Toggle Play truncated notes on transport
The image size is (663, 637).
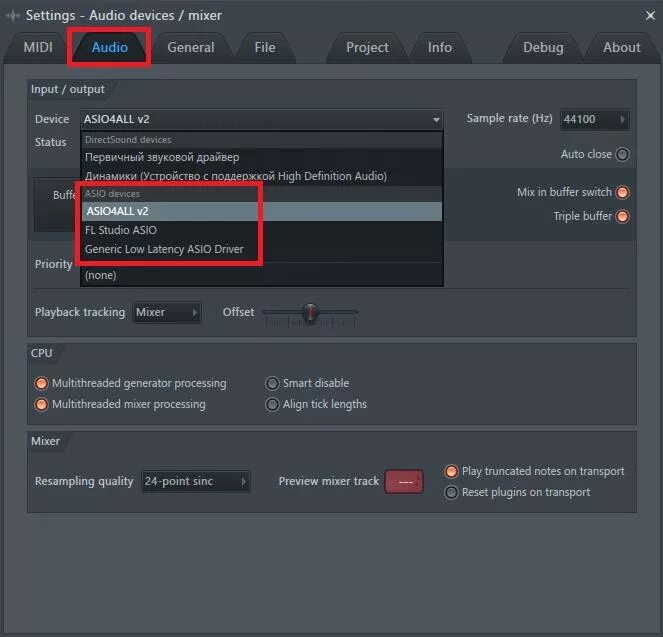tap(451, 471)
